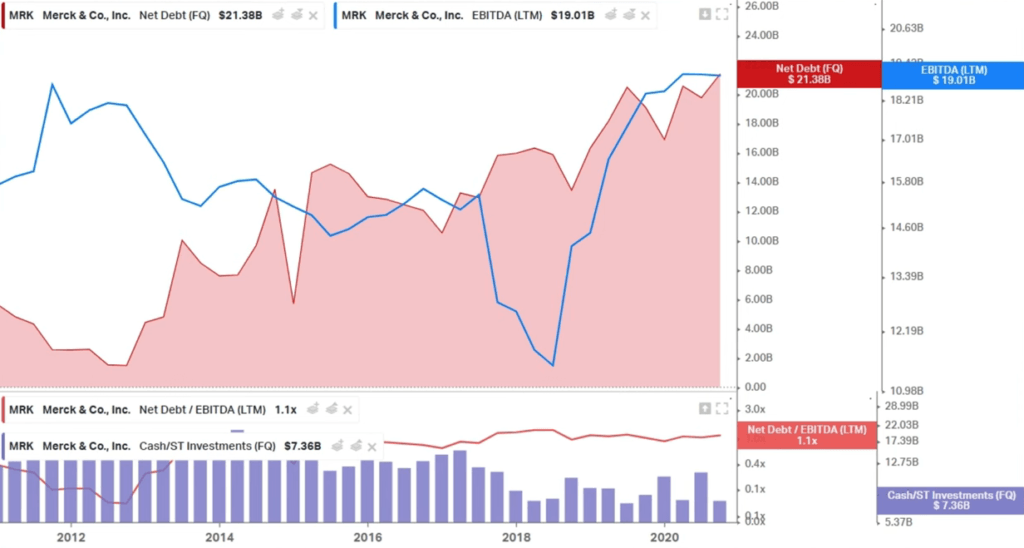This screenshot has width=1024, height=548.
Task: Click the 'Net Debt / EBITDA (LTM)' metric name in the legend
Action: pos(202,410)
